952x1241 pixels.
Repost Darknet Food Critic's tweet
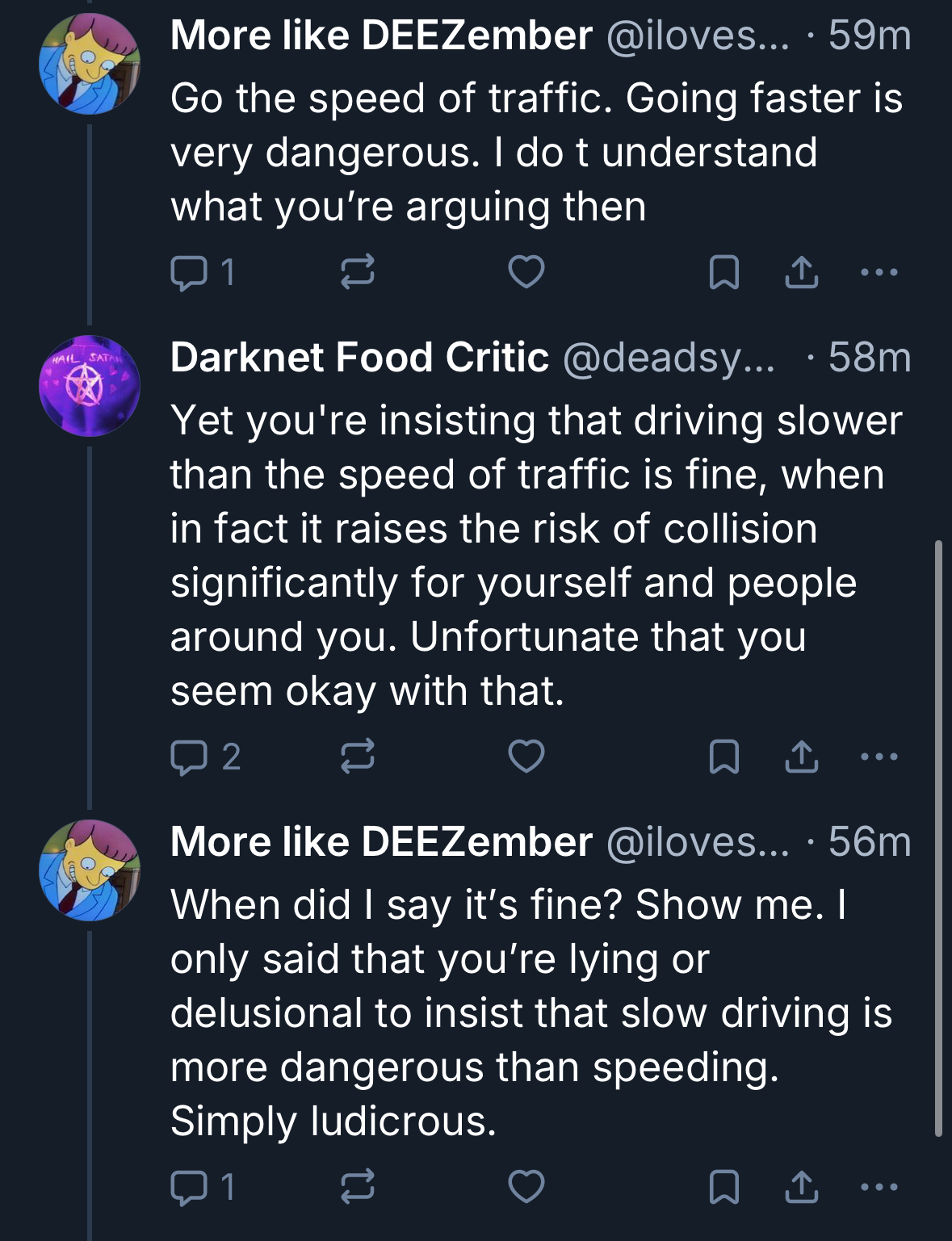[357, 757]
